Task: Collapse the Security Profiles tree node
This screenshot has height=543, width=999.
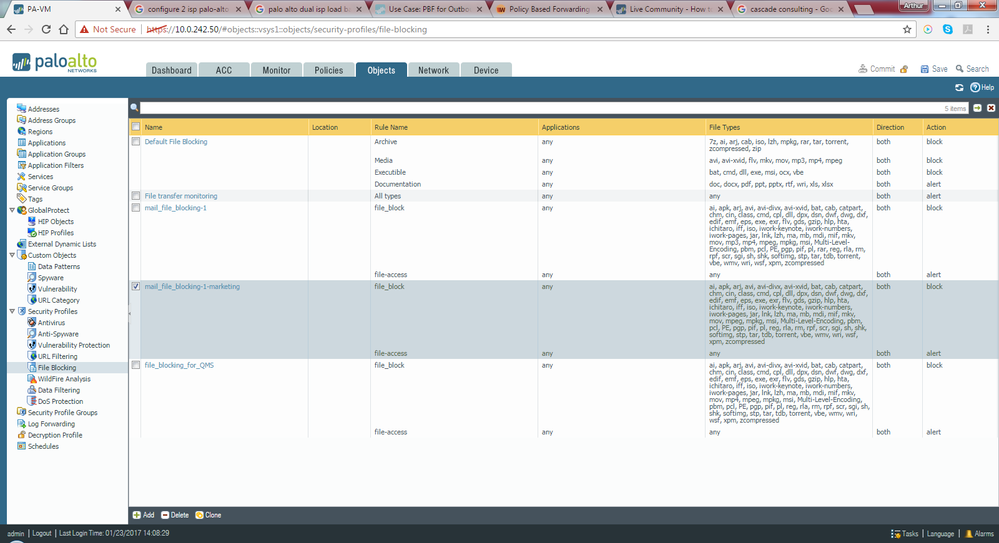Action: coord(11,311)
